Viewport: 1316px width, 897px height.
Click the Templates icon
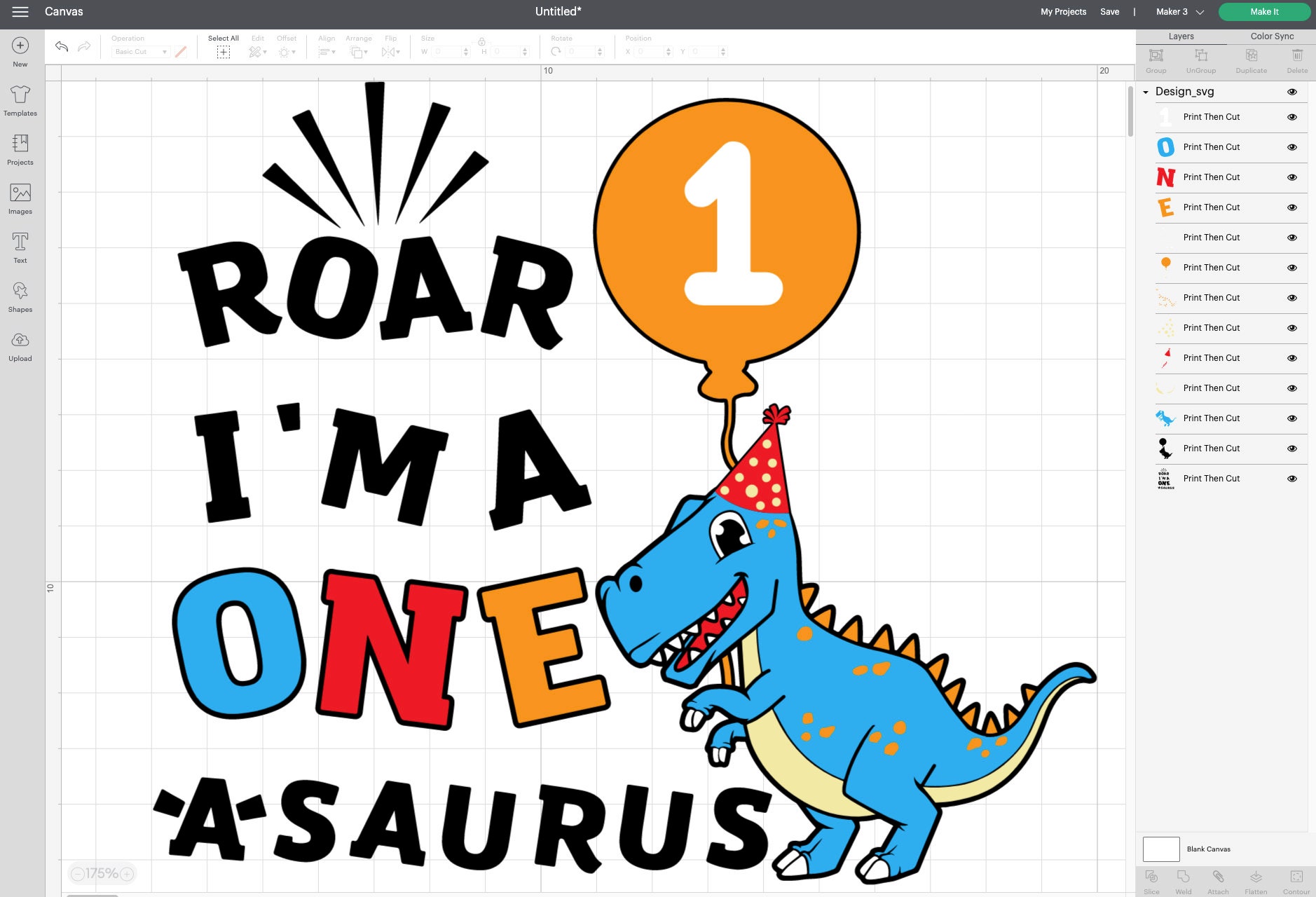coord(20,100)
